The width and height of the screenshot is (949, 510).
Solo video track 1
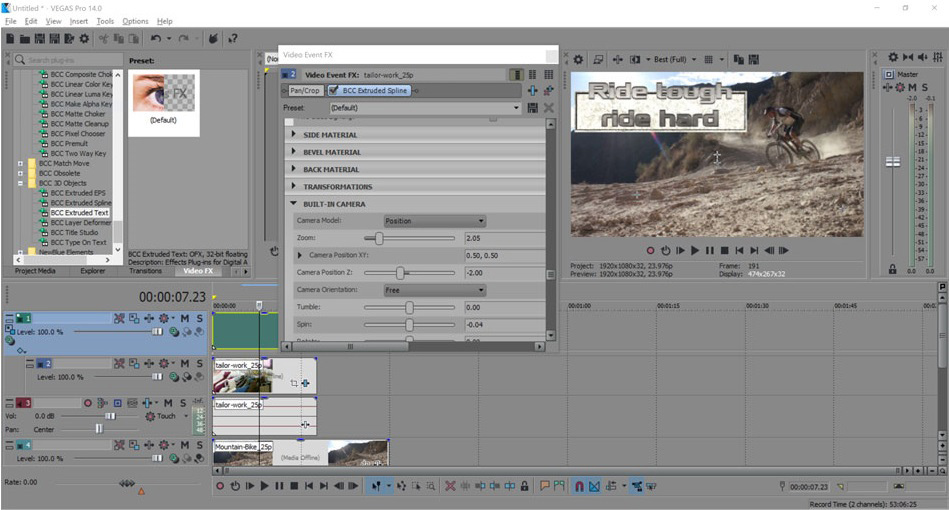pyautogui.click(x=199, y=318)
